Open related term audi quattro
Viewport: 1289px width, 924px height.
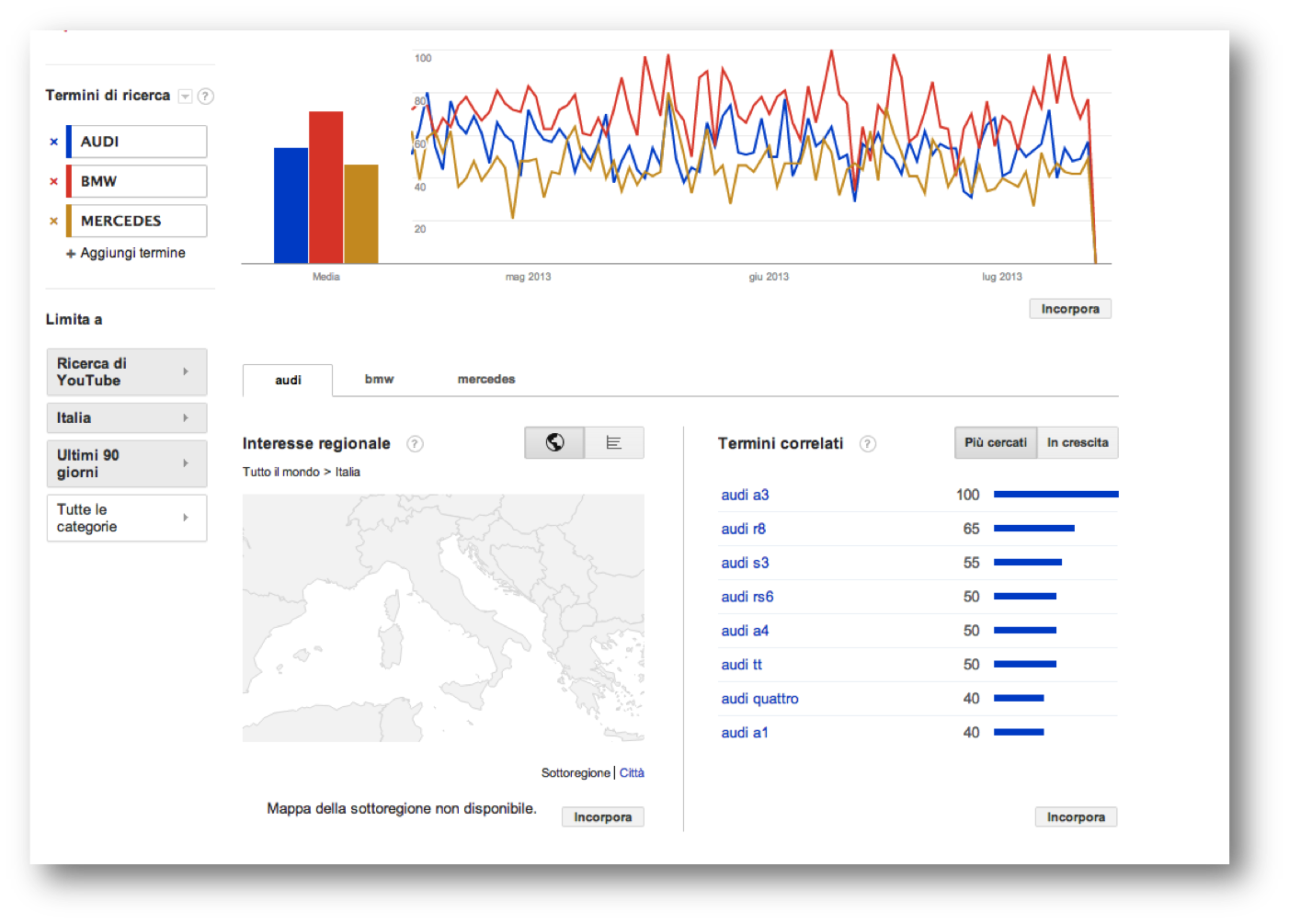tap(759, 699)
